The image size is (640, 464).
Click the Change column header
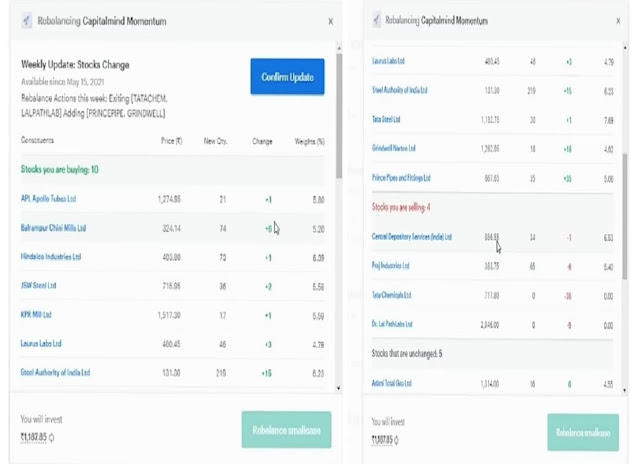point(262,141)
